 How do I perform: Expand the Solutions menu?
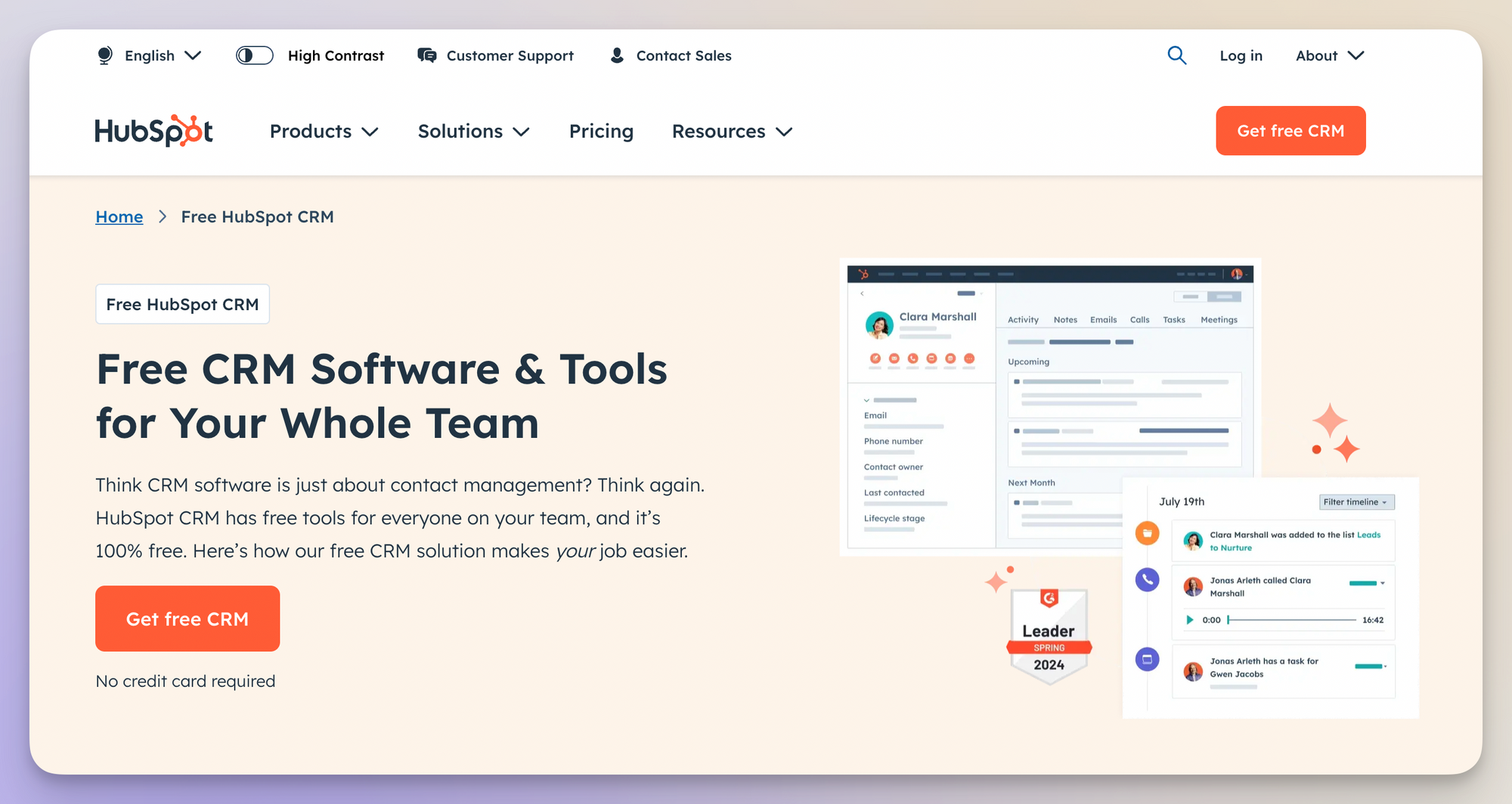tap(473, 132)
